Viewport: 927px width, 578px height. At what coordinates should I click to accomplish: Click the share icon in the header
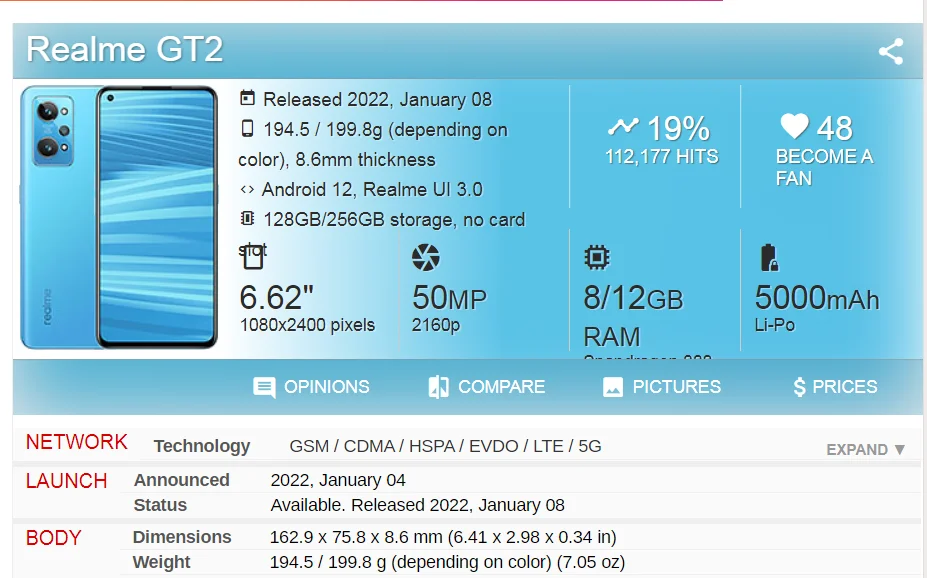click(x=890, y=51)
